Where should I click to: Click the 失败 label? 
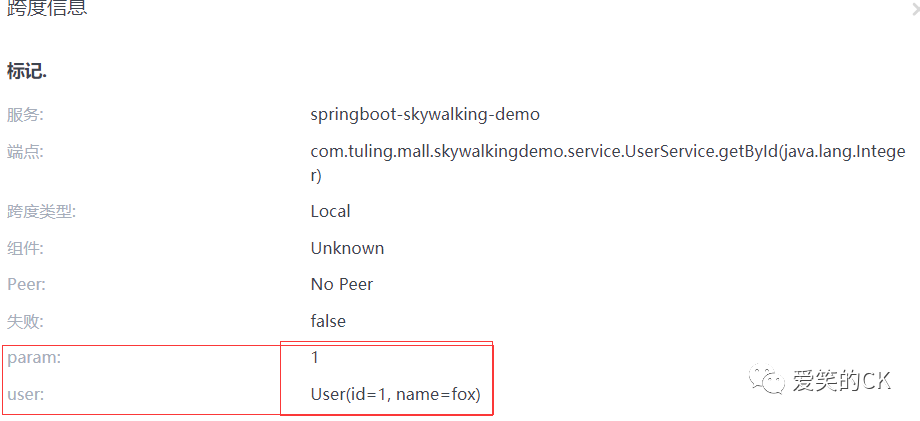pos(25,321)
